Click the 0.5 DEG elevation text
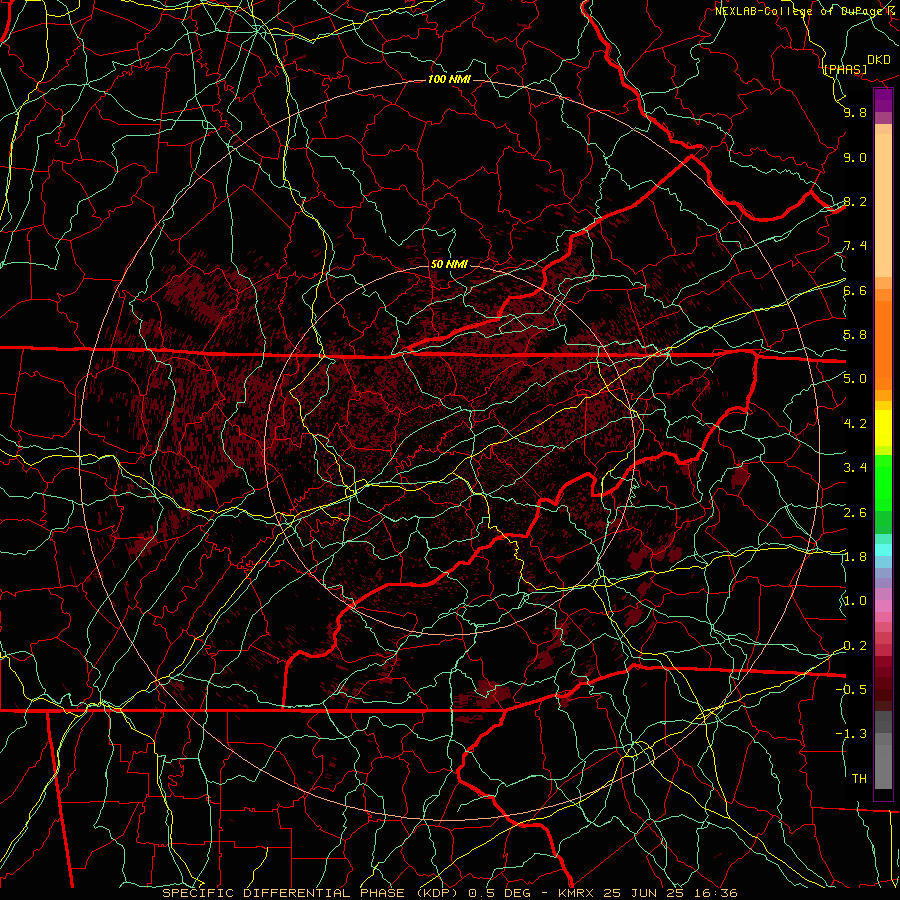 pyautogui.click(x=499, y=893)
